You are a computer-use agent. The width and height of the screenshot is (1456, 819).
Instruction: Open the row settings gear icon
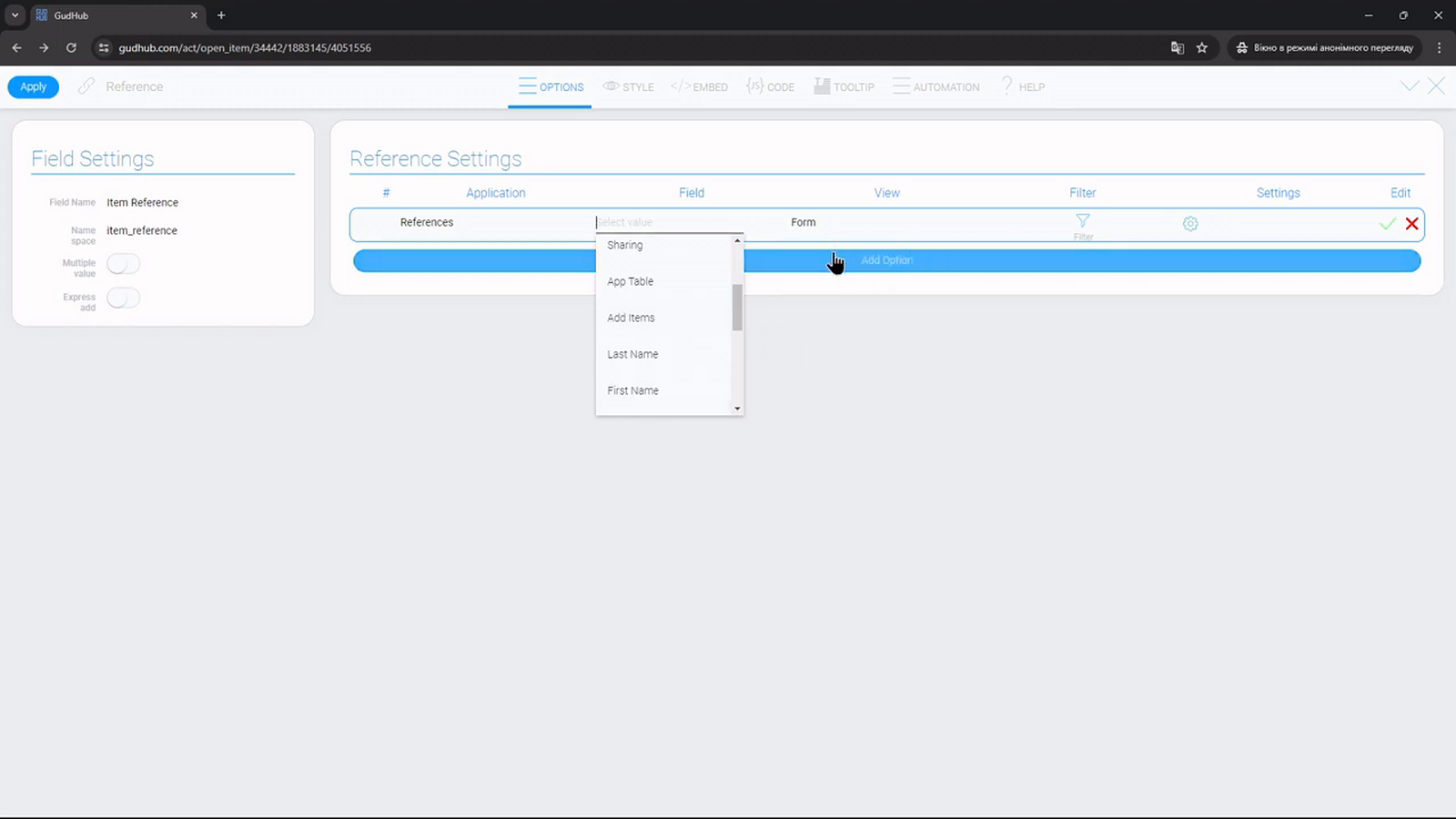[1190, 224]
